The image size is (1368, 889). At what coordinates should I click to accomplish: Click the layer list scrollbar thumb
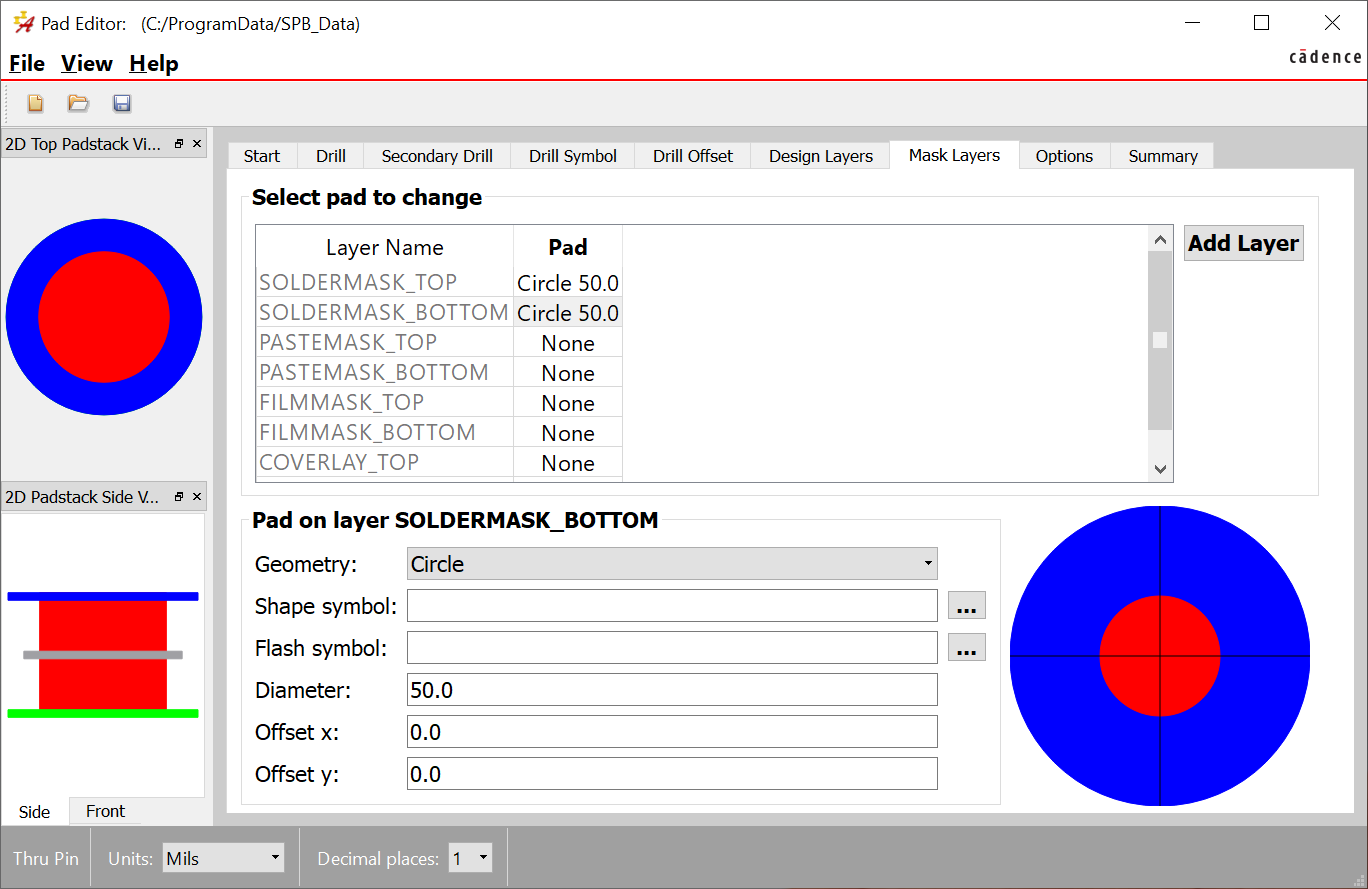point(1160,340)
